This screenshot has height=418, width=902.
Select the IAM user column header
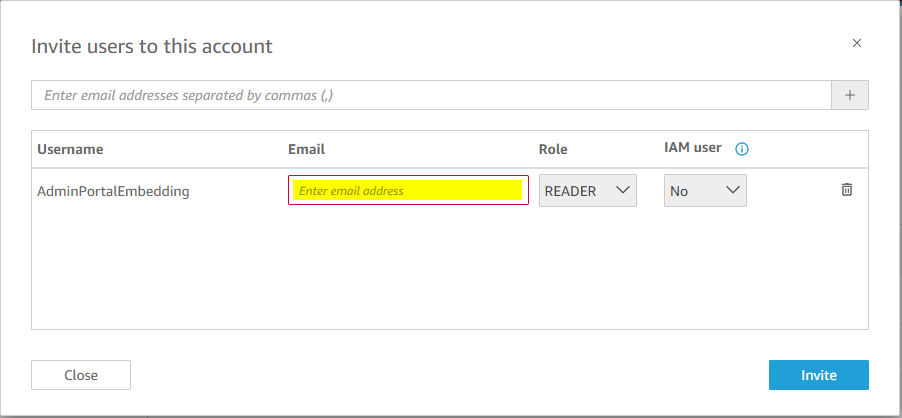tap(693, 148)
